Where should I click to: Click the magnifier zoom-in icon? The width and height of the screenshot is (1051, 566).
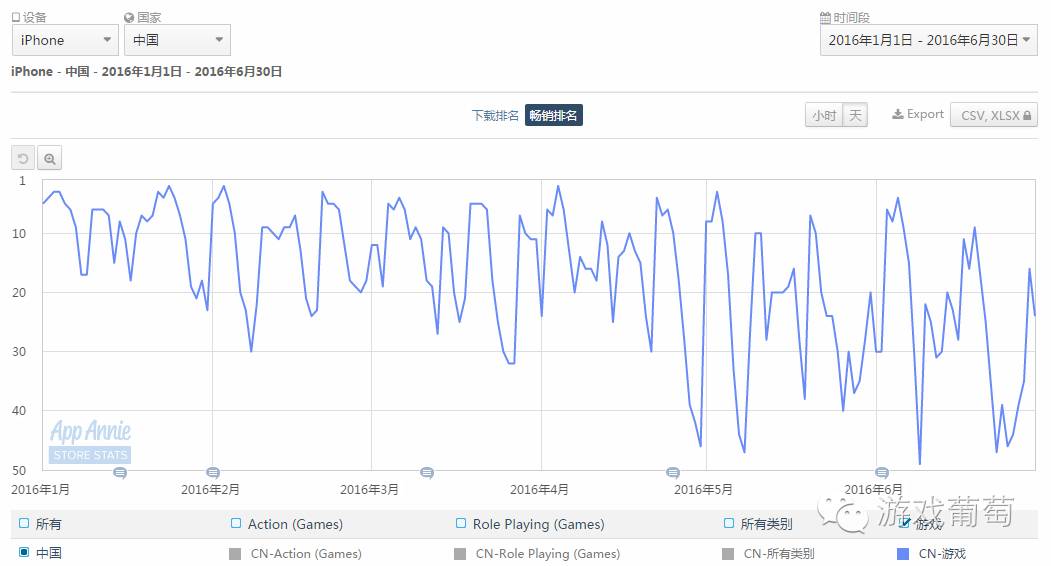coord(49,158)
